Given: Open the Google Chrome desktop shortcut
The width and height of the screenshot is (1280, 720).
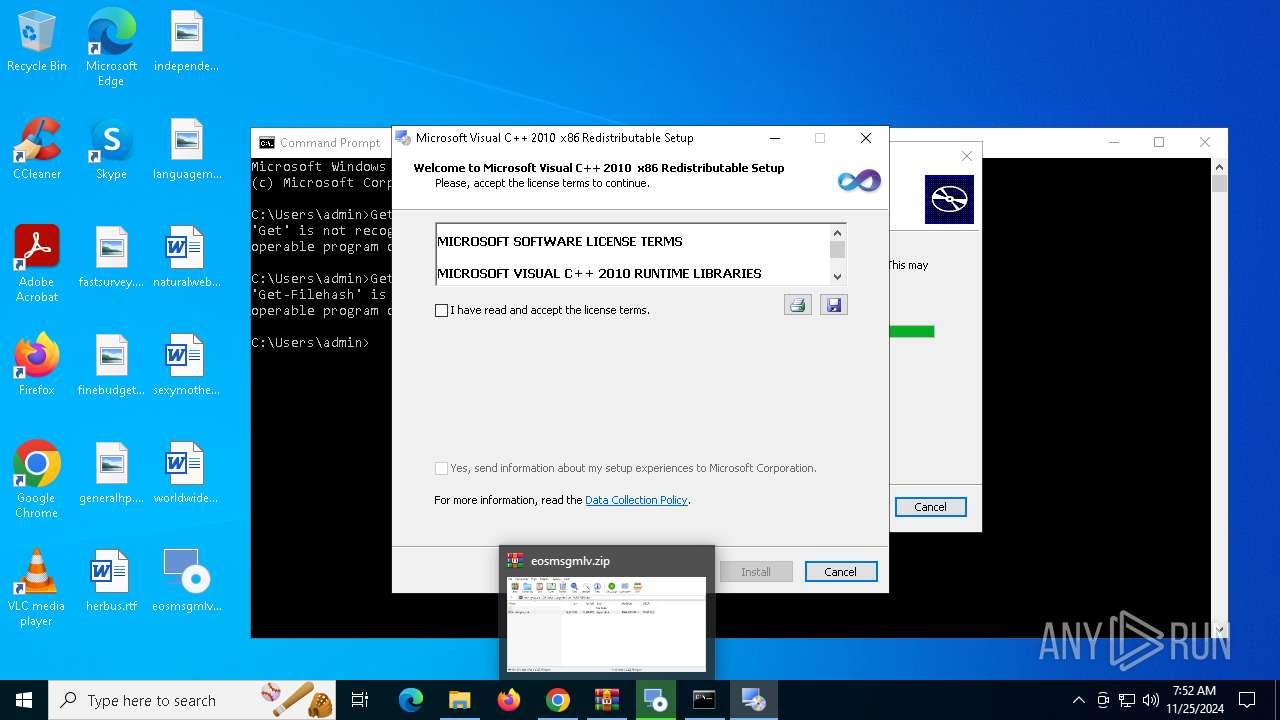Looking at the screenshot, I should point(37,479).
